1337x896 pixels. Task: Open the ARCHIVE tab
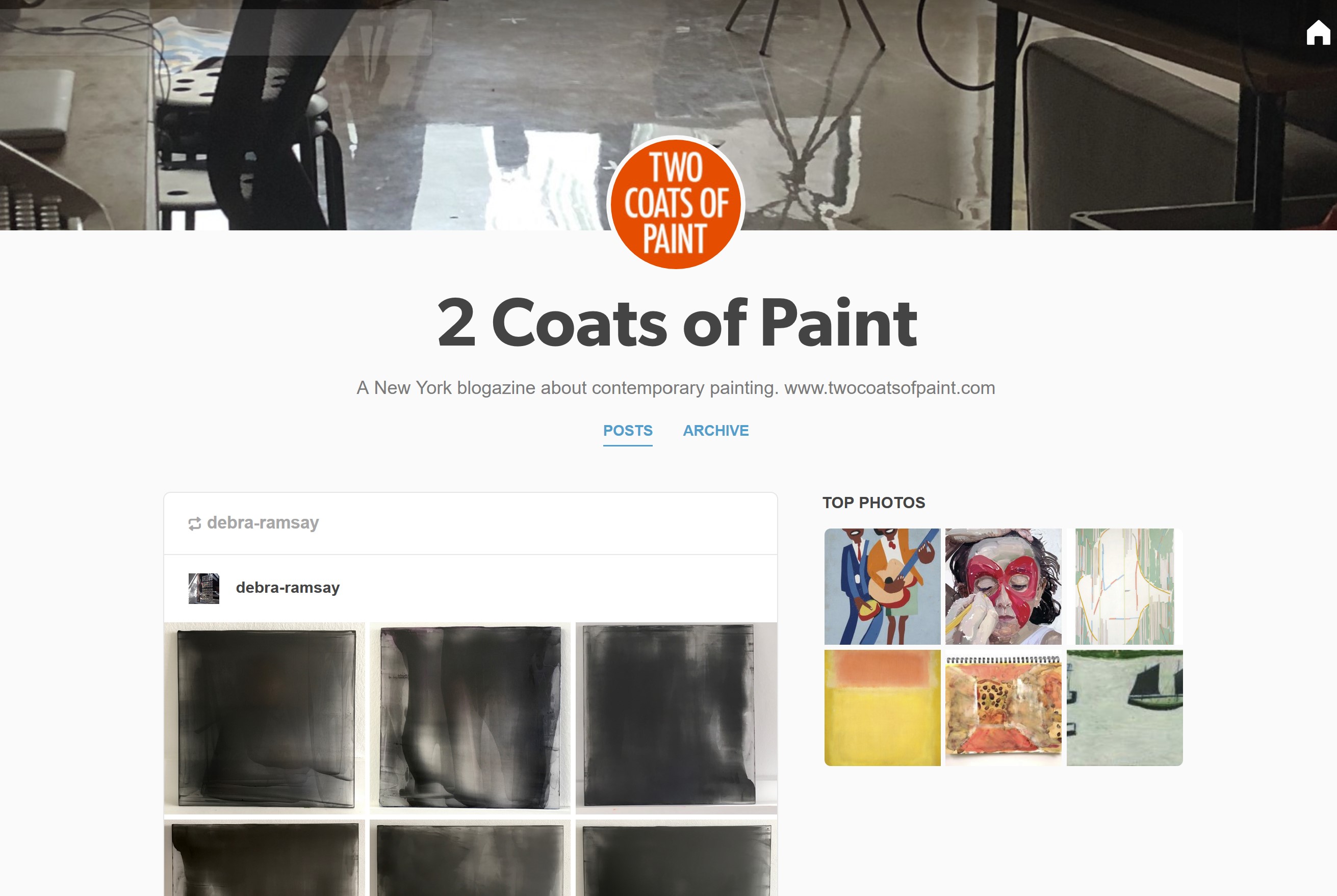click(x=715, y=430)
